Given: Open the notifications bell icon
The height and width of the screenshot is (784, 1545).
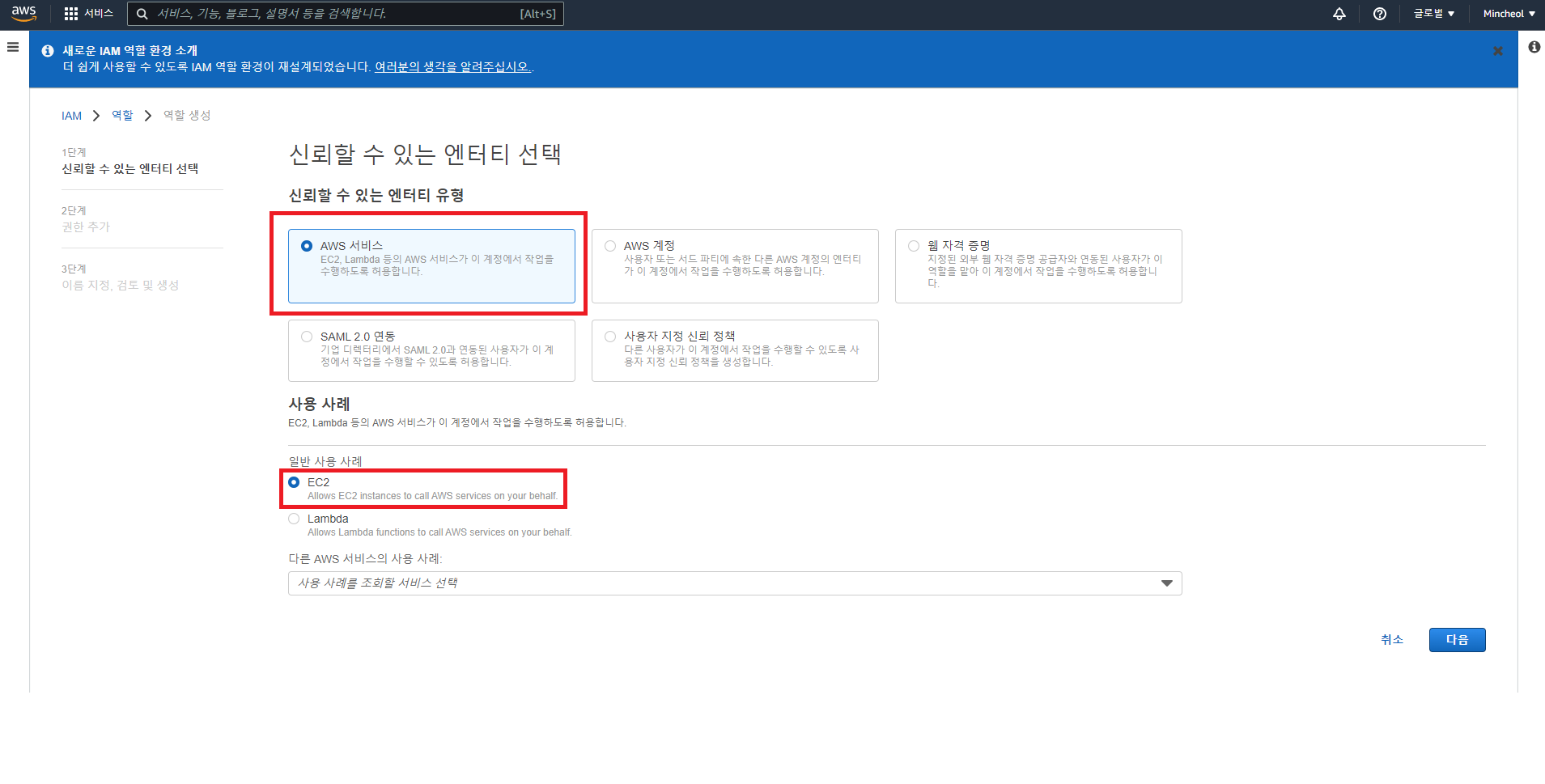Looking at the screenshot, I should [x=1339, y=14].
